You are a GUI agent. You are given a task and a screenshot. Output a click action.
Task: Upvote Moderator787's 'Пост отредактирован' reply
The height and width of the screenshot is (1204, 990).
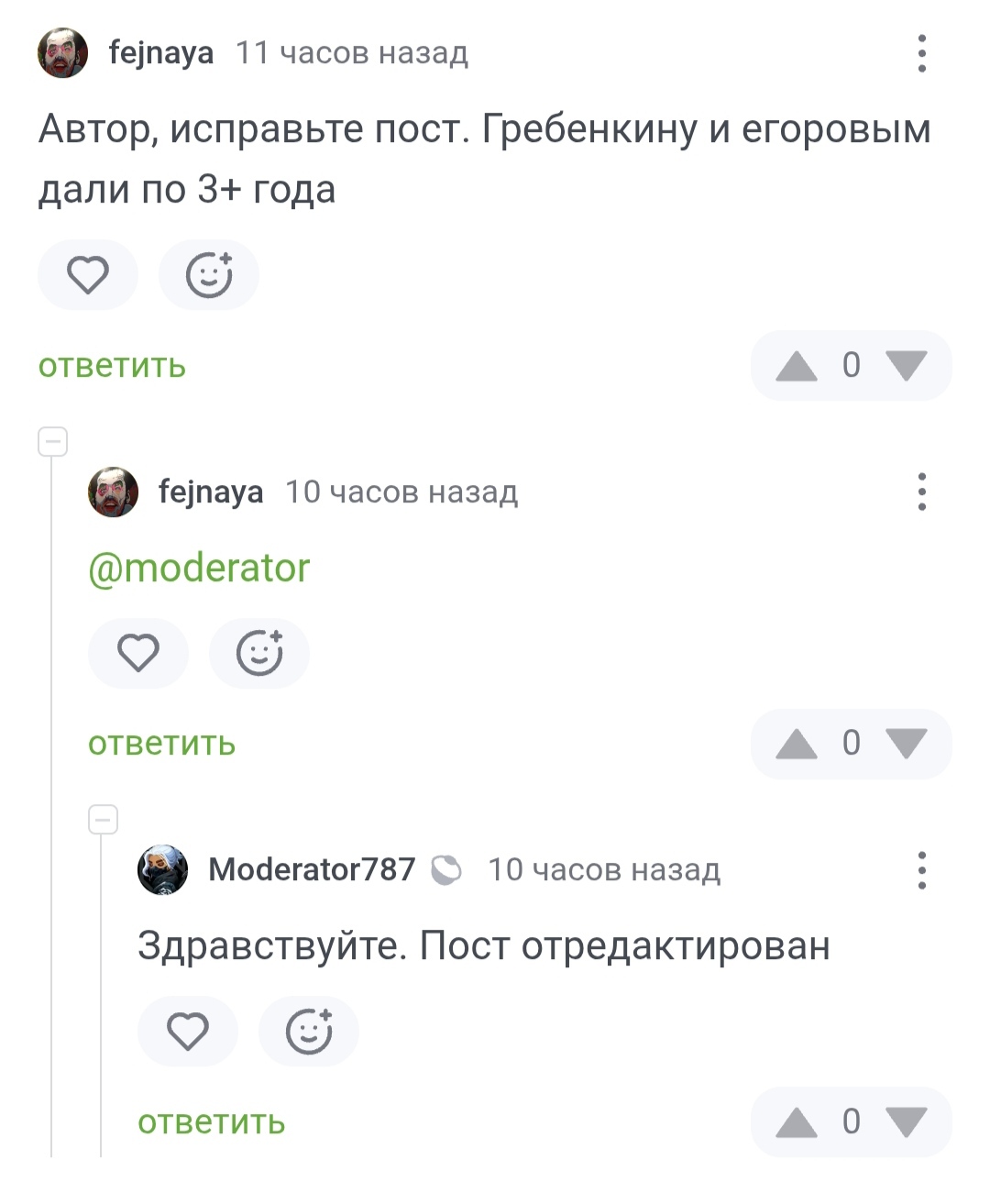[796, 1122]
